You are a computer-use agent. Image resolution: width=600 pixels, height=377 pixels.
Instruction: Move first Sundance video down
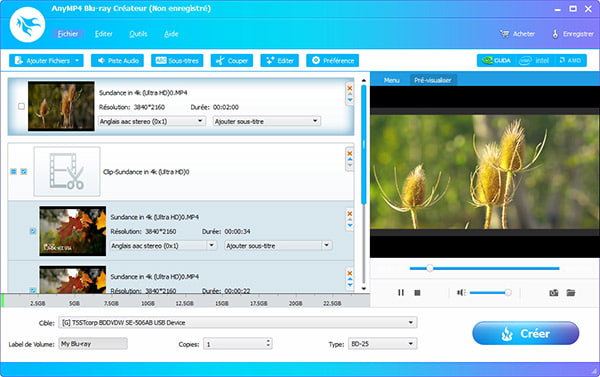click(350, 100)
